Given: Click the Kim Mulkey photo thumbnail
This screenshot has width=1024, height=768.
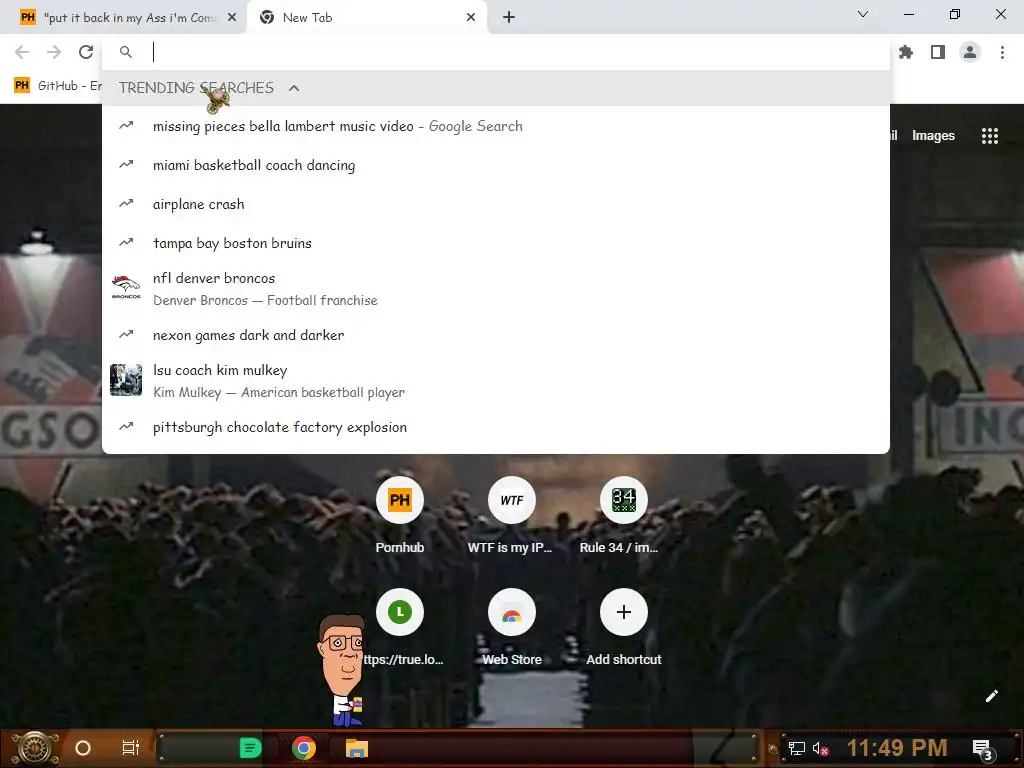Looking at the screenshot, I should [126, 380].
